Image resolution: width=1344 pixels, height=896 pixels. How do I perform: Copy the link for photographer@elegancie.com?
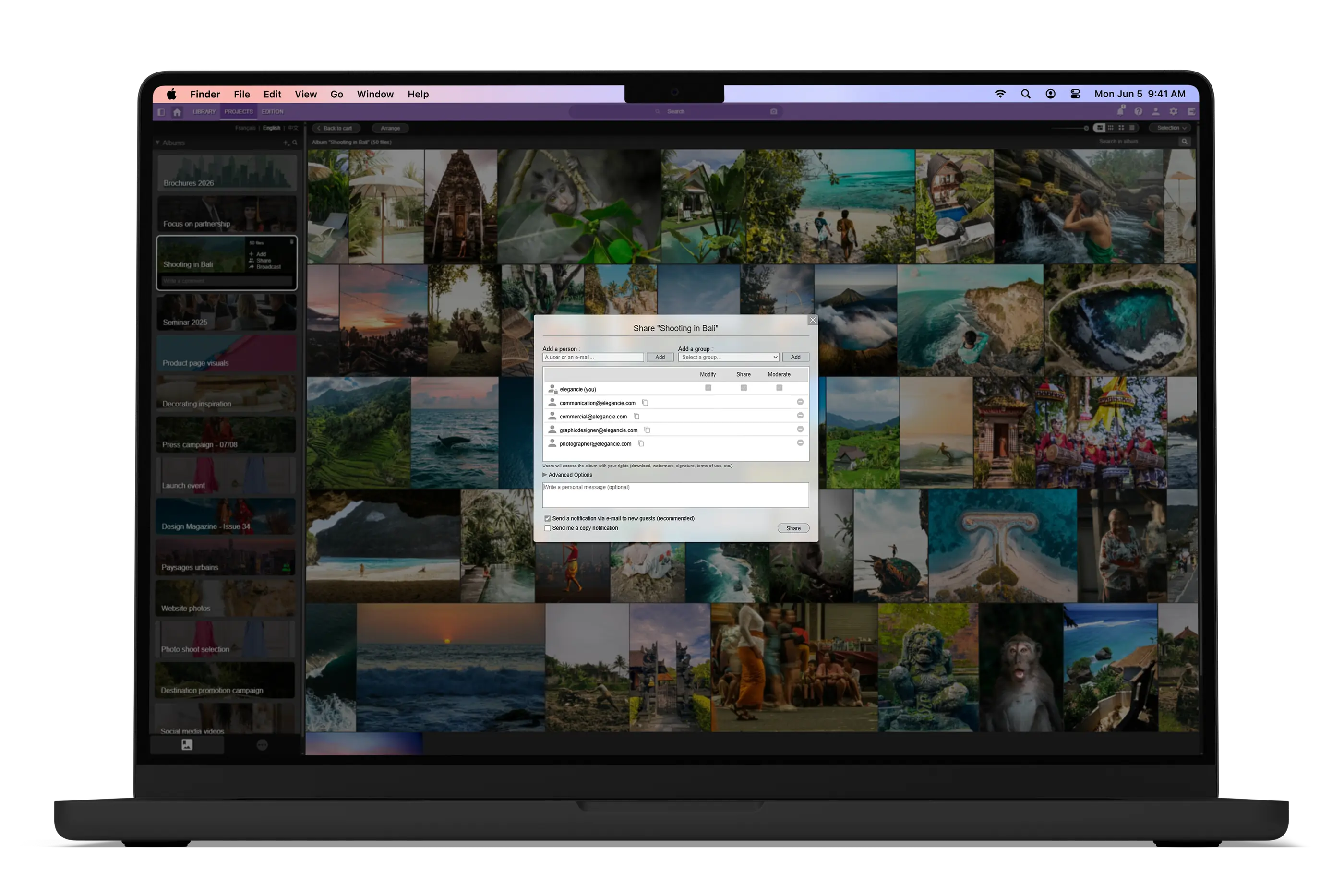(641, 443)
